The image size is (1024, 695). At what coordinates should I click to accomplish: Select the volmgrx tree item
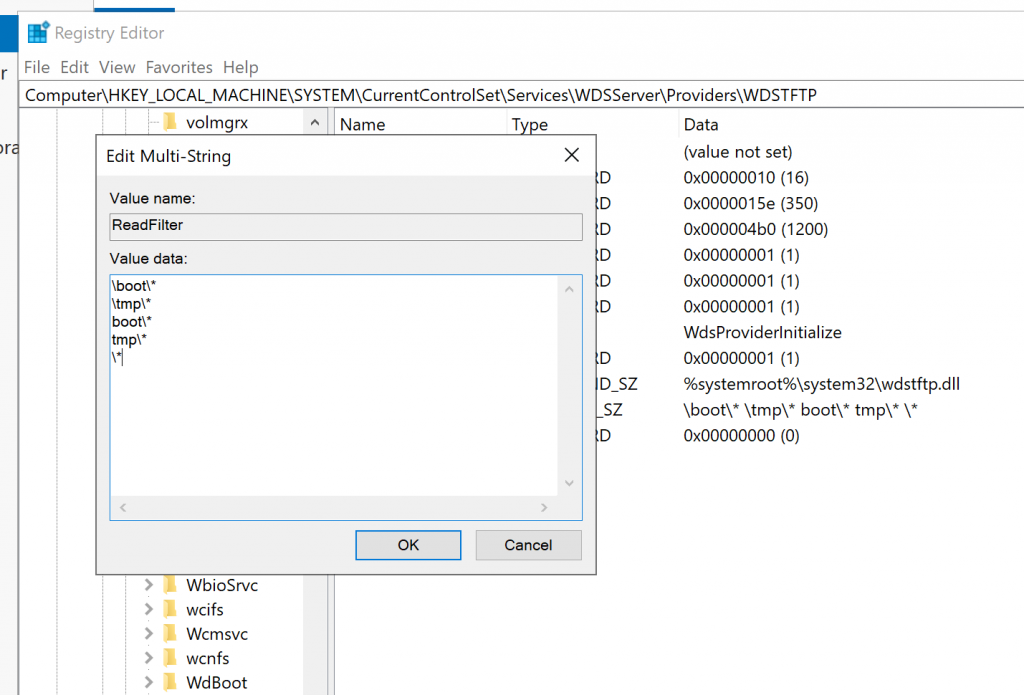pyautogui.click(x=217, y=123)
